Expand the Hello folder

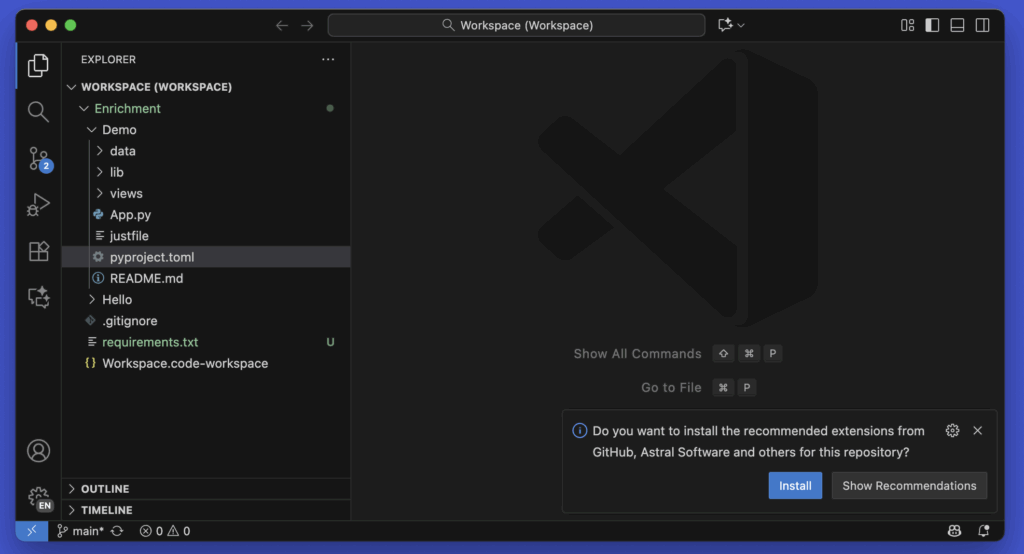point(116,300)
